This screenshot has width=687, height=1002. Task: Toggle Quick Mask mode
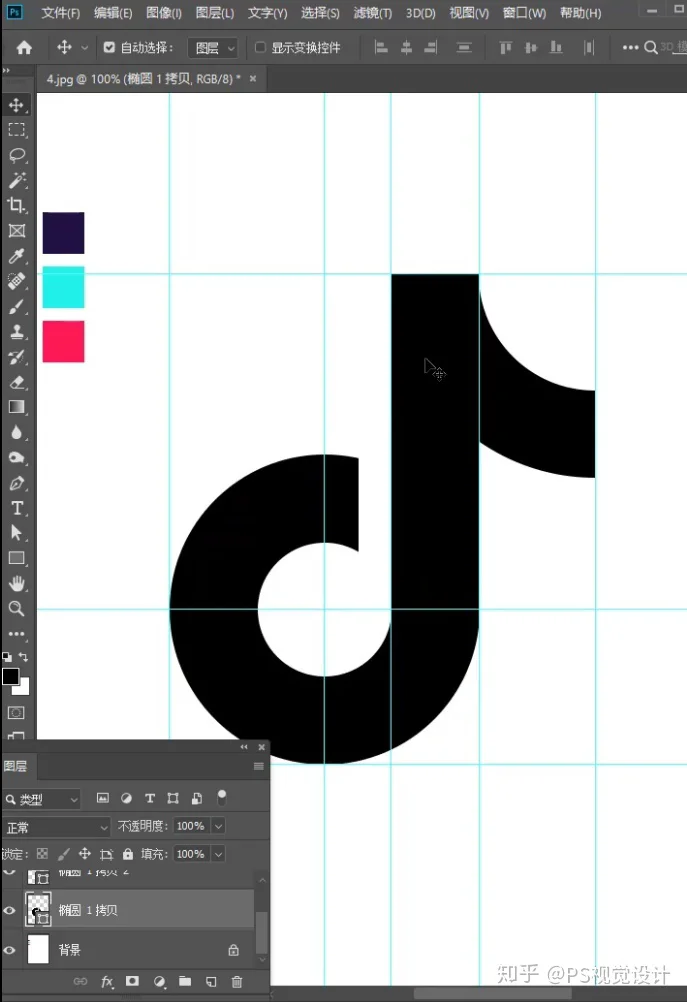16,713
